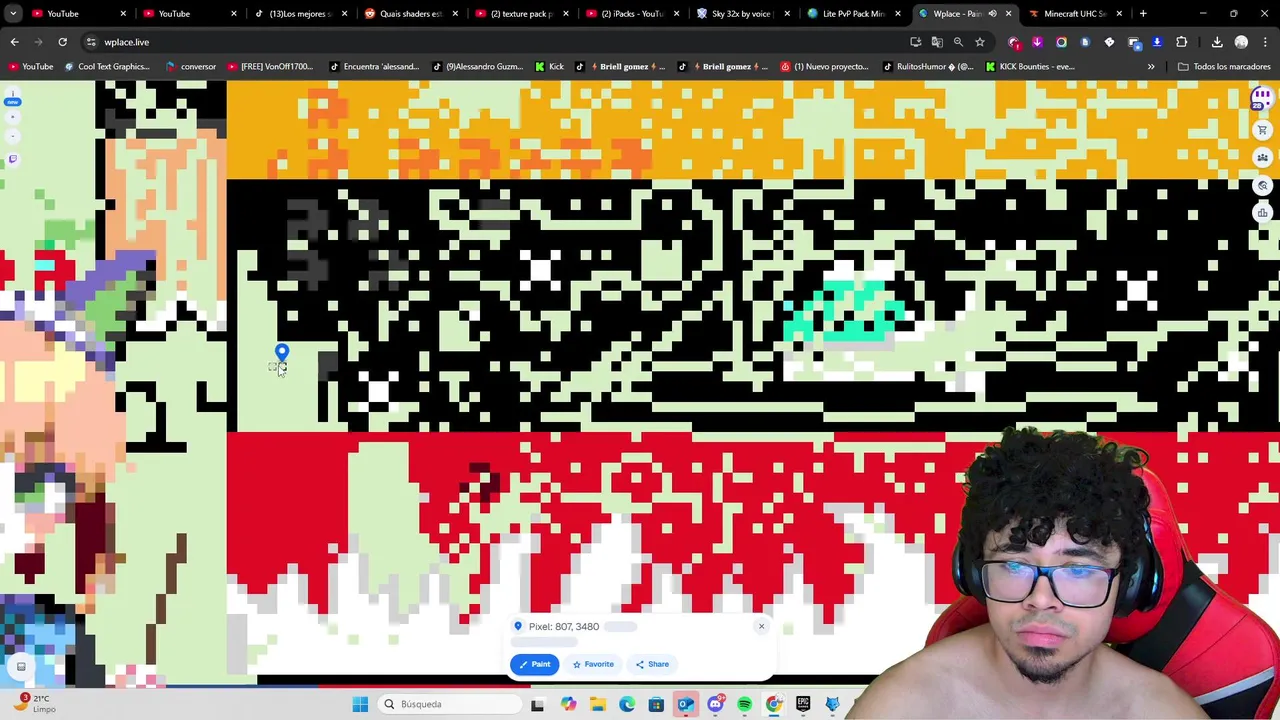Open the Wplace user profile avatar
1280x720 pixels.
[1261, 98]
